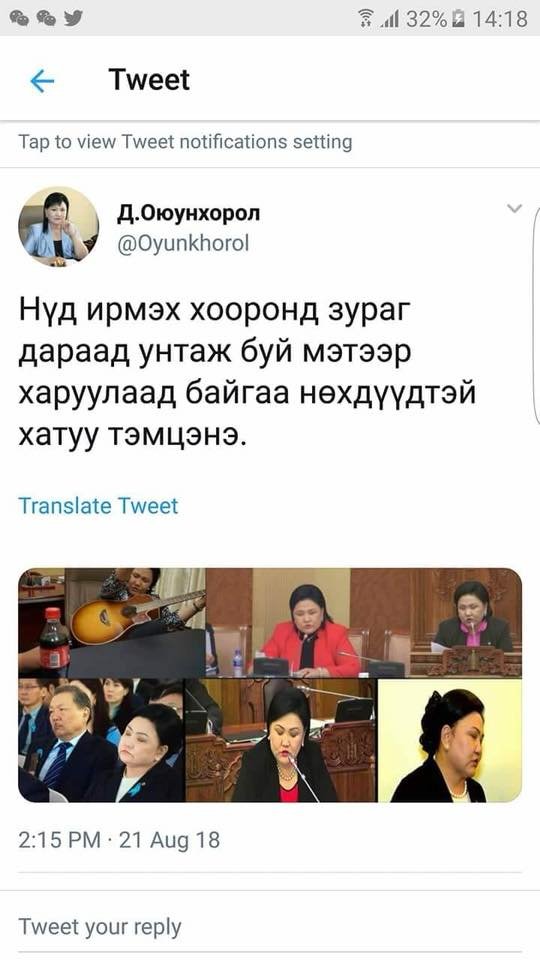Tap the blue back arrow
The width and height of the screenshot is (540, 960).
point(42,81)
